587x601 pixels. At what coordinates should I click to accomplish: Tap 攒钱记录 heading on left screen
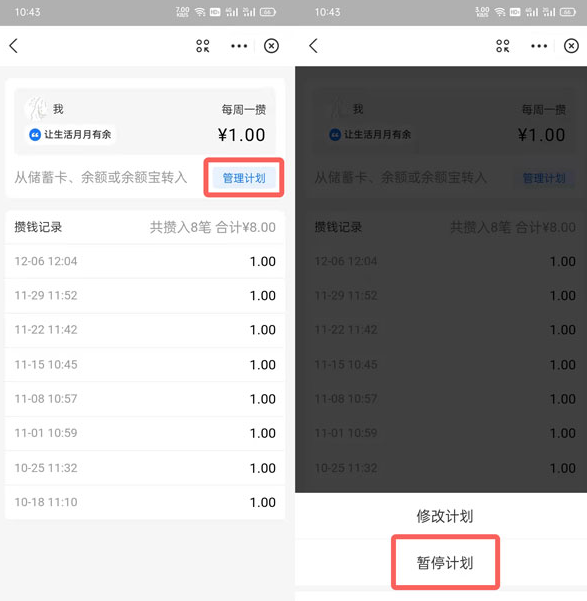pos(38,227)
